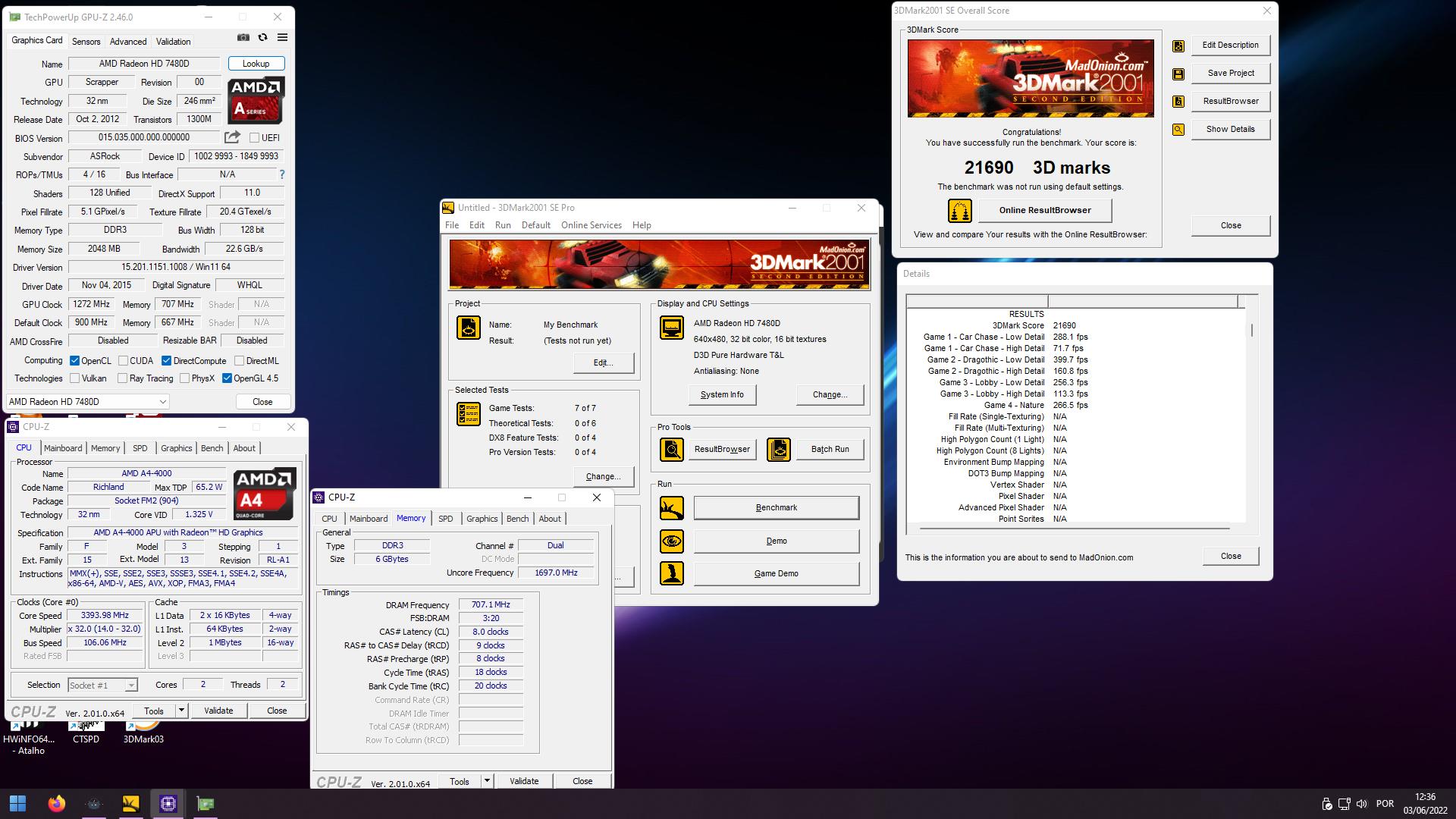Open the Mainboard tab in the CPU-Z CPU window
1456x819 pixels.
point(63,448)
